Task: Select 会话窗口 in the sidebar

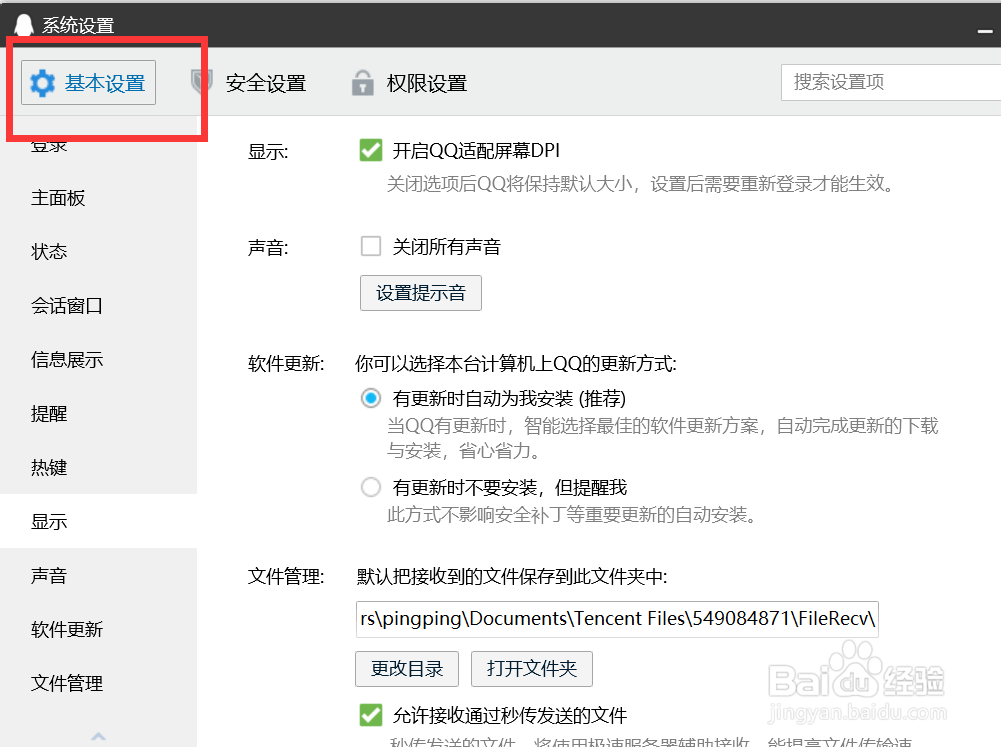Action: (98, 306)
